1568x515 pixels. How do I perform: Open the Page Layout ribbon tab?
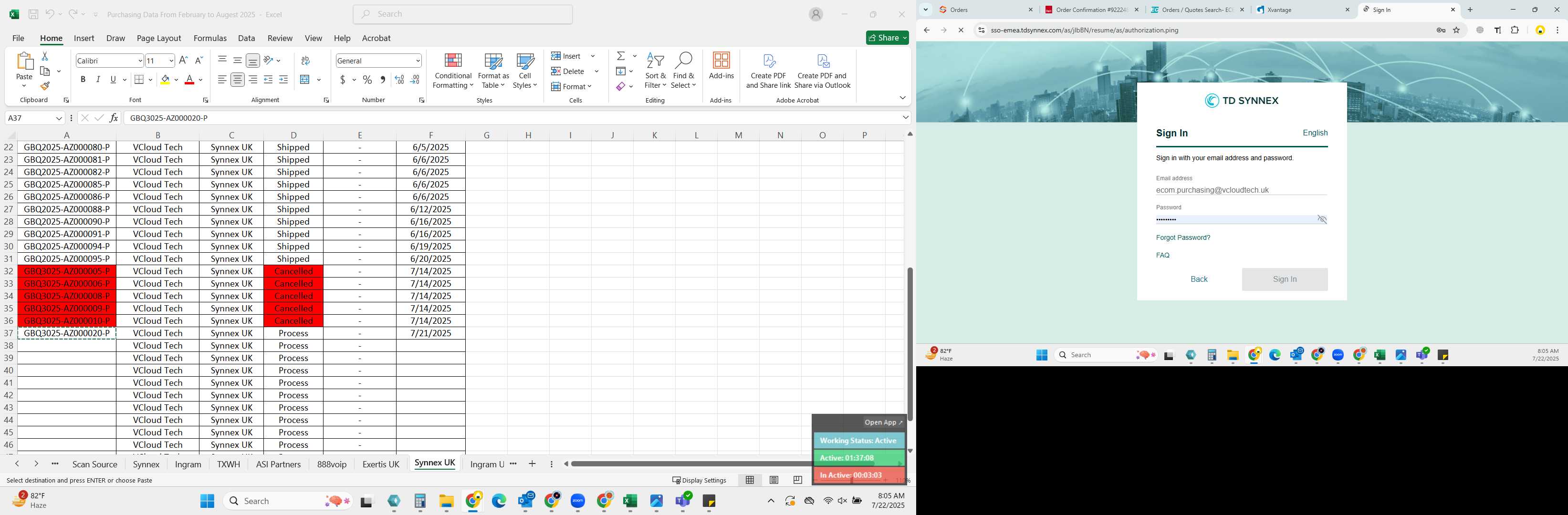point(159,38)
